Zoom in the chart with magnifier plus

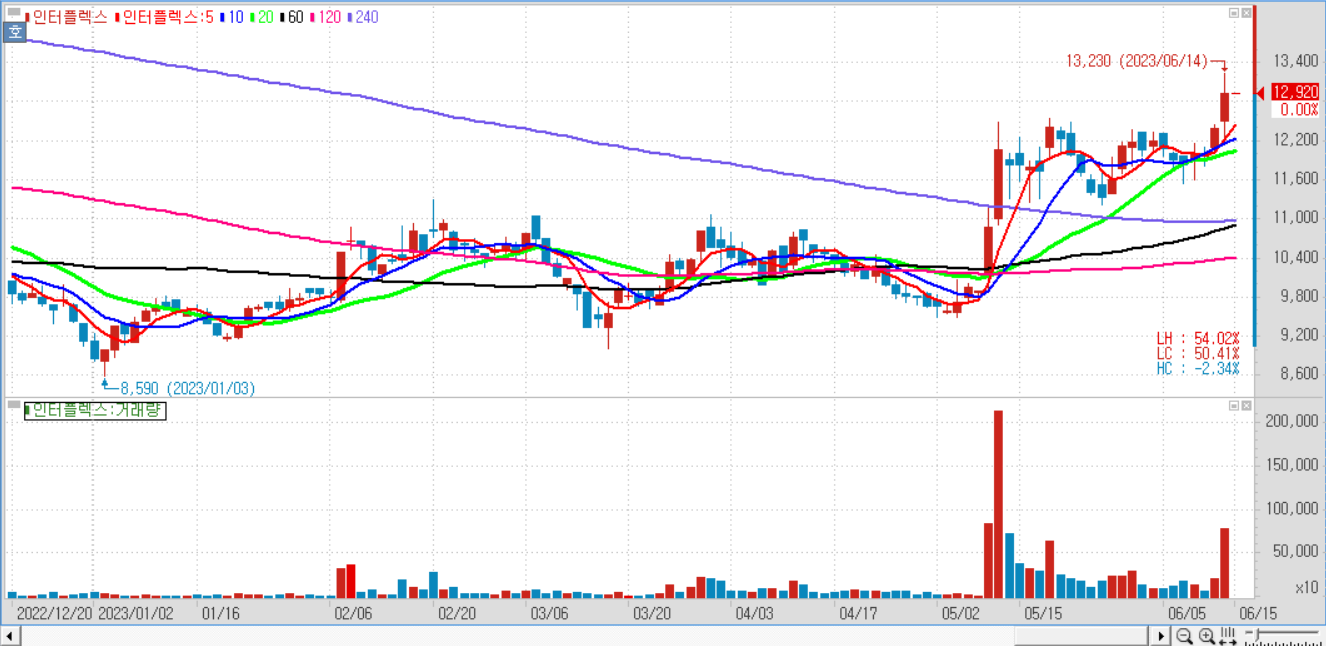pyautogui.click(x=1206, y=636)
